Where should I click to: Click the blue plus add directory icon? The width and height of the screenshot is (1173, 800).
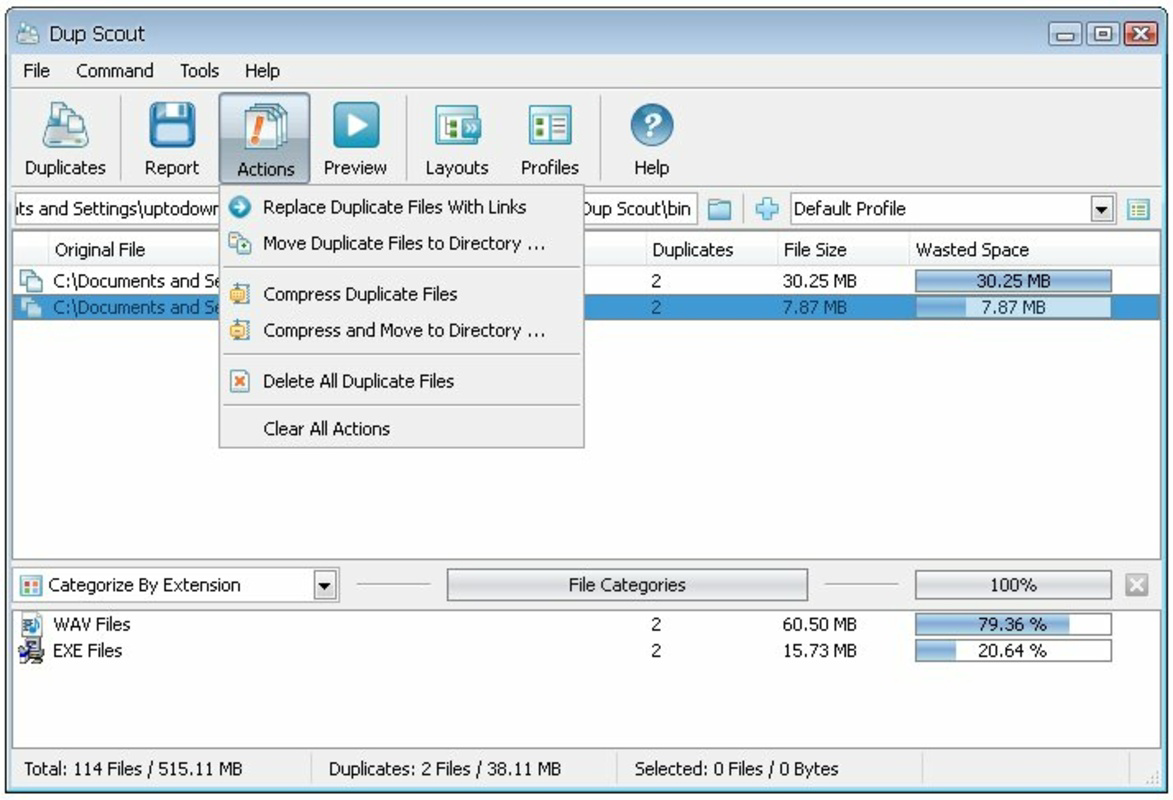[766, 209]
